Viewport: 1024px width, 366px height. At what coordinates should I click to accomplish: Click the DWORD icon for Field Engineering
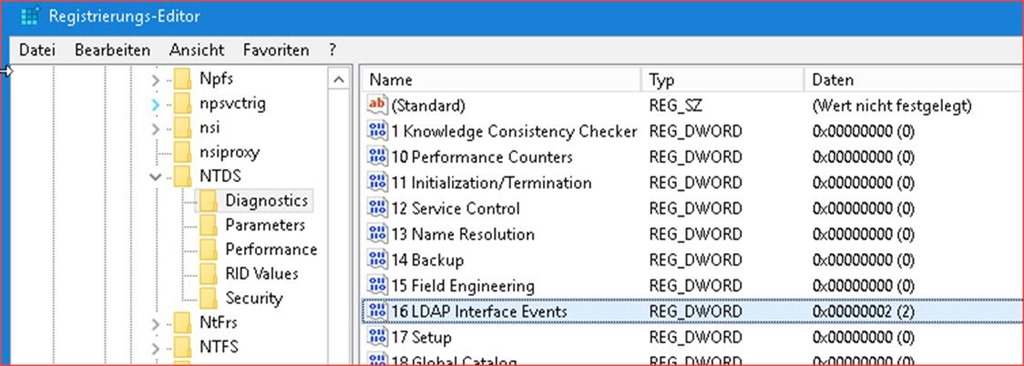tap(377, 286)
